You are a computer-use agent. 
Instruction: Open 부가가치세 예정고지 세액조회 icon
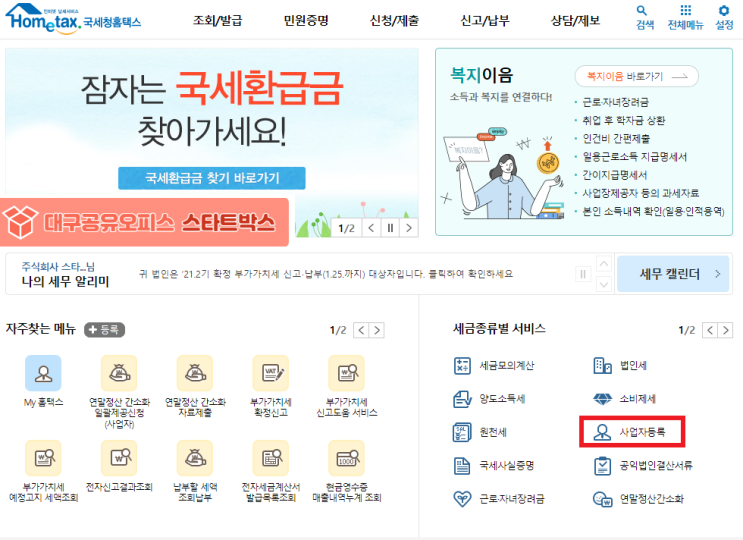tap(43, 458)
